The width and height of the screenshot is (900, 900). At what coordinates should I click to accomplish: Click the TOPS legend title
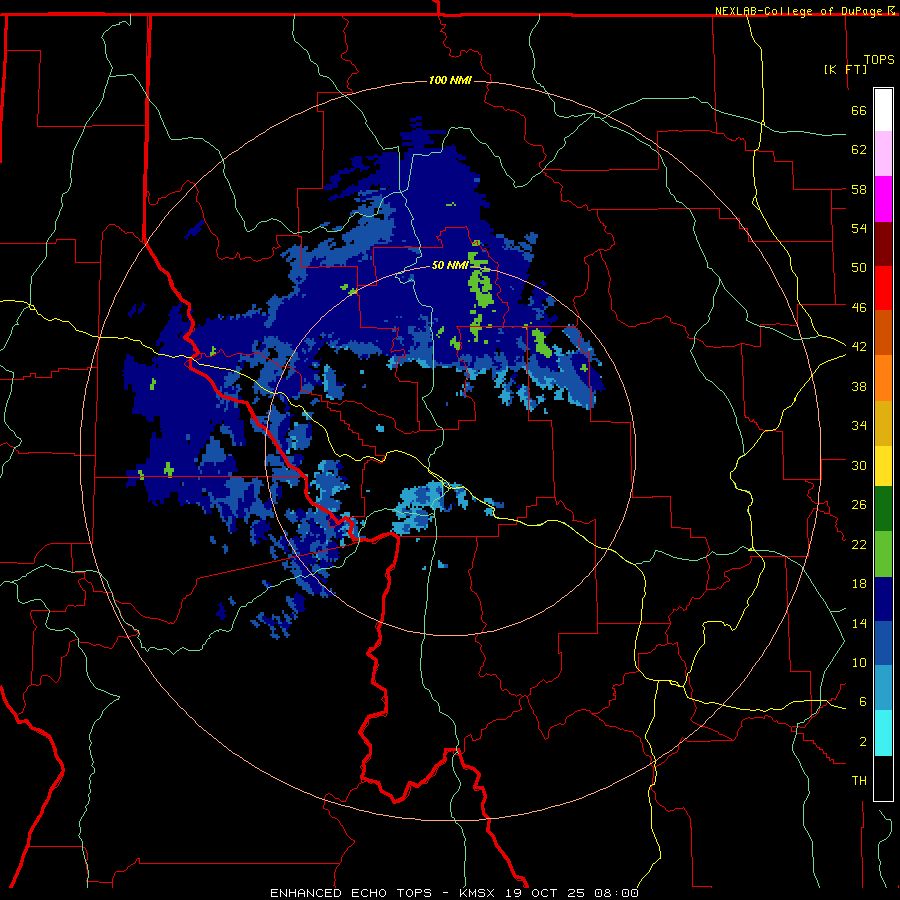point(879,59)
